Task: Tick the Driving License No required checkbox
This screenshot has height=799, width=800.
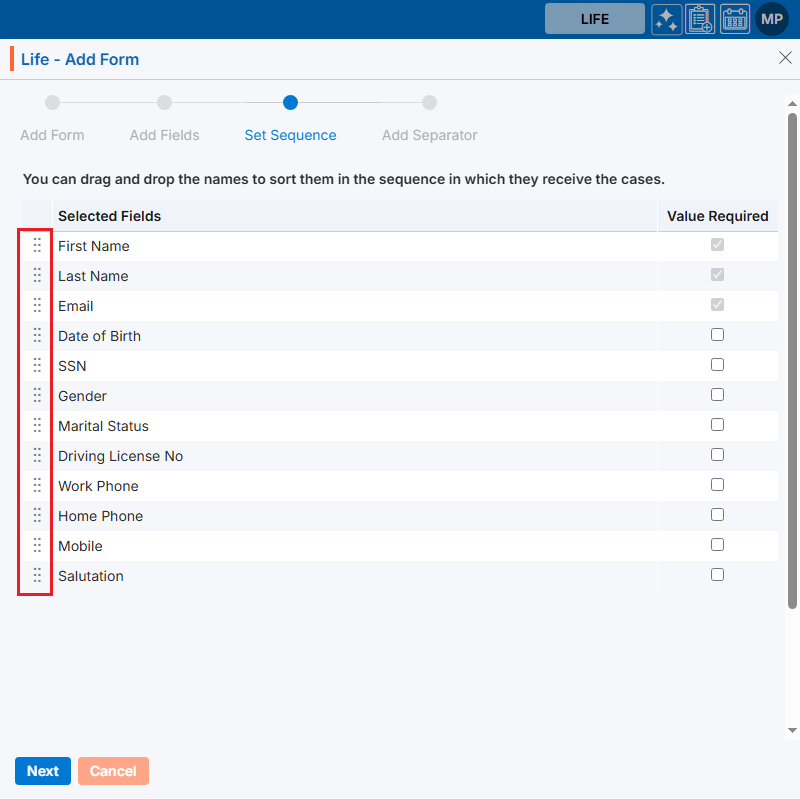Action: pyautogui.click(x=717, y=455)
